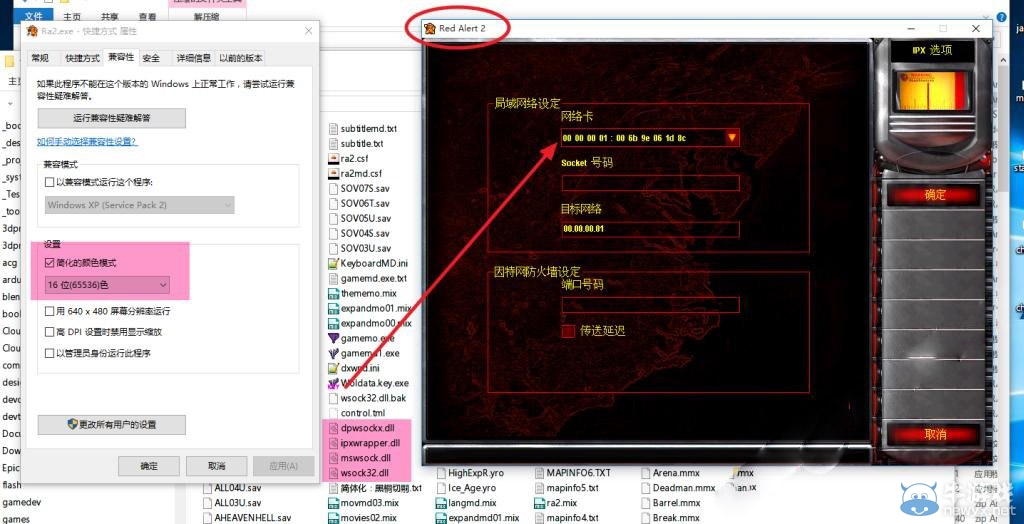This screenshot has width=1024, height=524.
Task: Select the Ice_Age.yro file name
Action: (x=472, y=487)
